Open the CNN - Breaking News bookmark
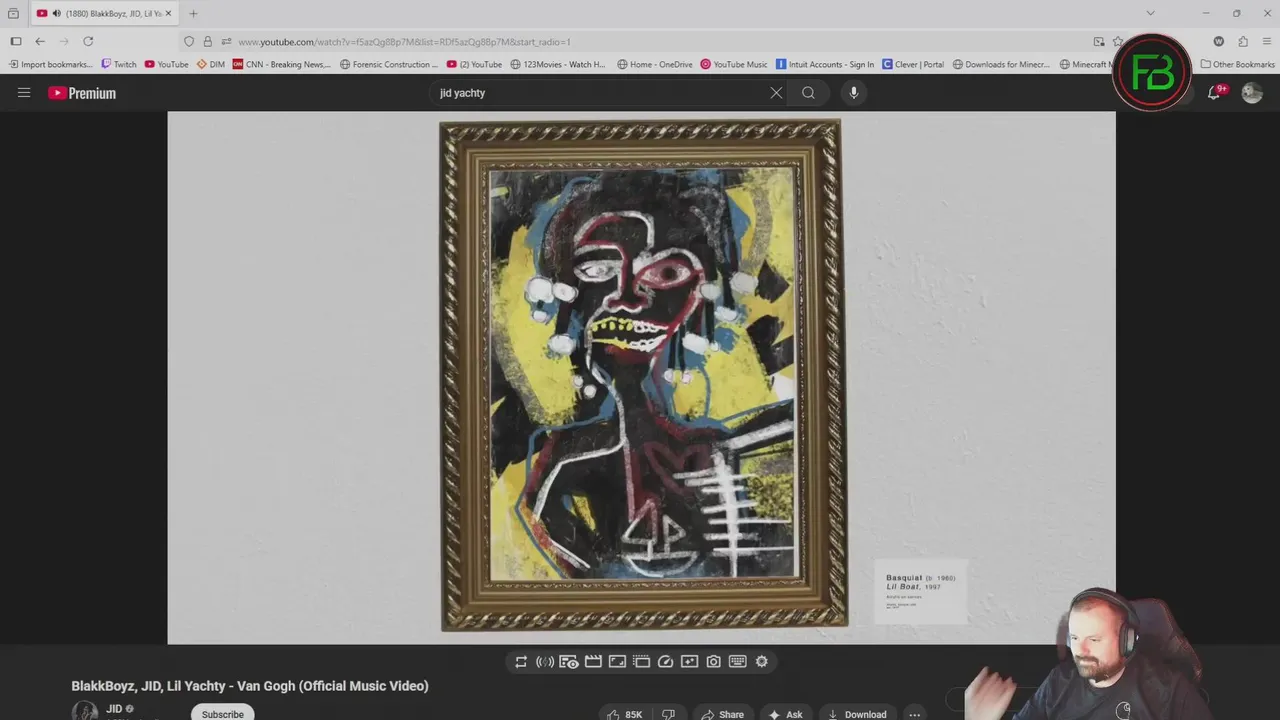 pyautogui.click(x=282, y=64)
